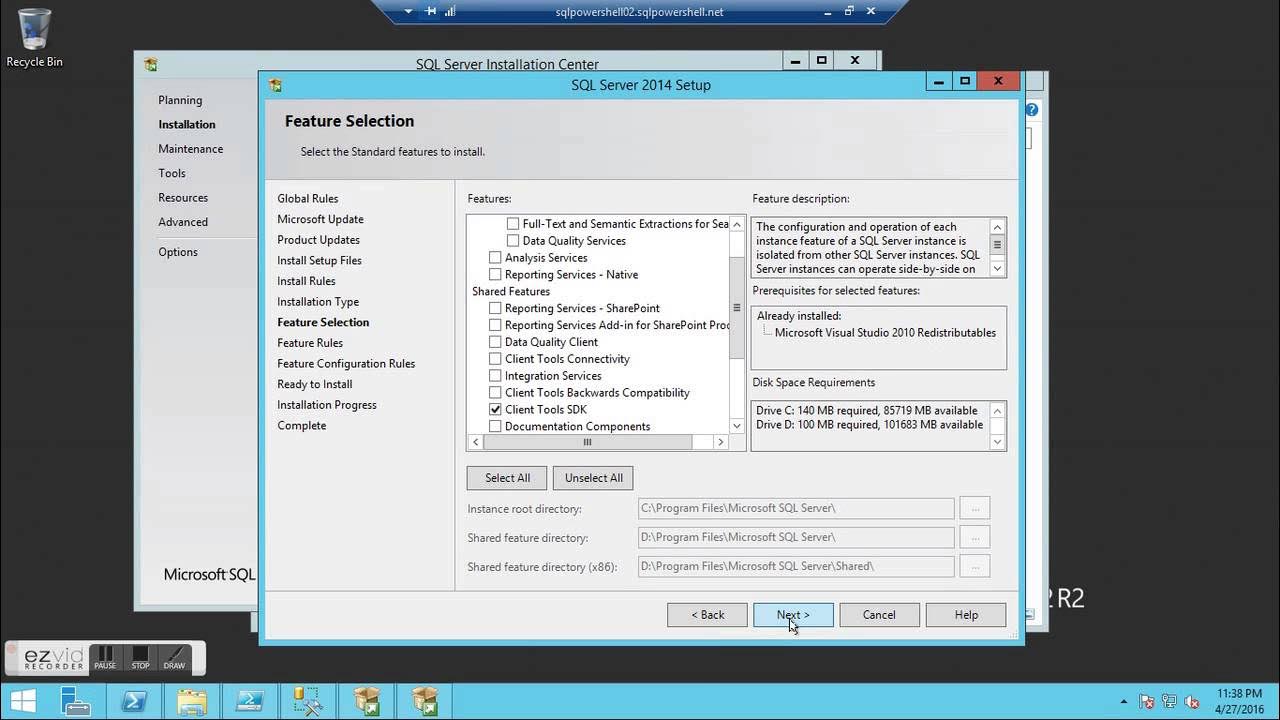
Task: Open Resources in Installation Center sidebar
Action: coord(183,198)
